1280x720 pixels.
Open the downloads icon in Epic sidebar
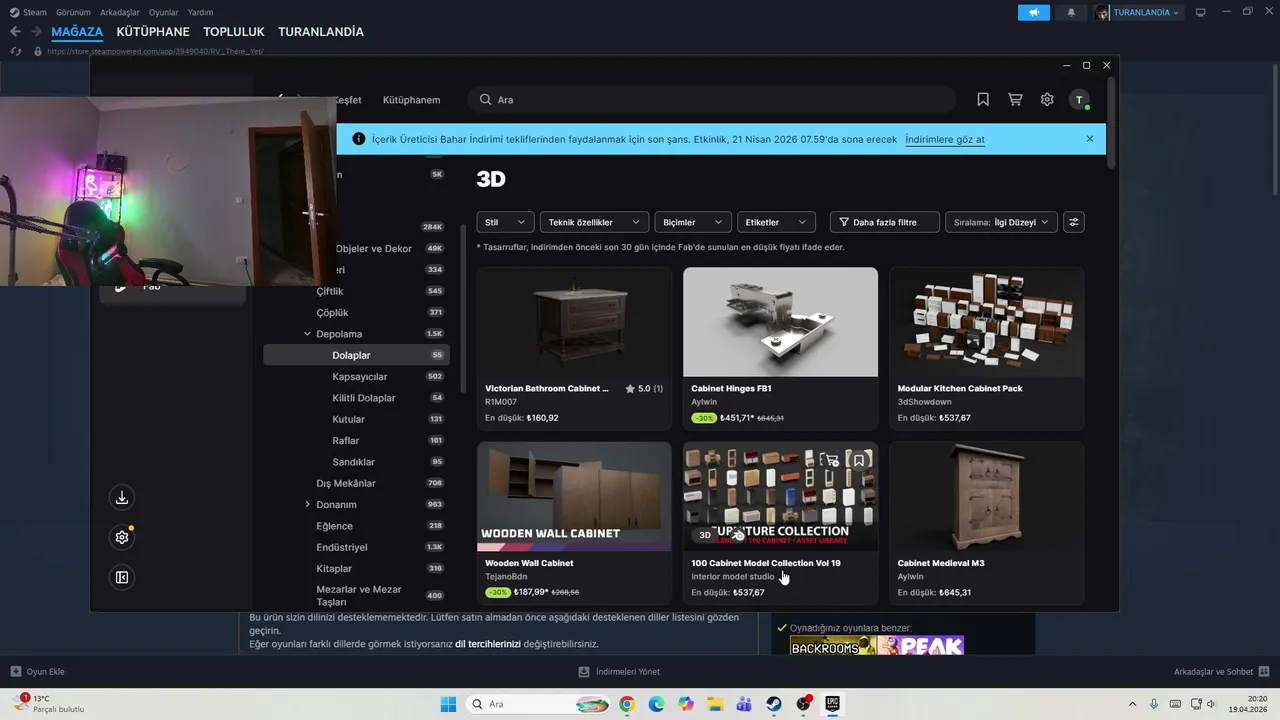click(x=122, y=497)
